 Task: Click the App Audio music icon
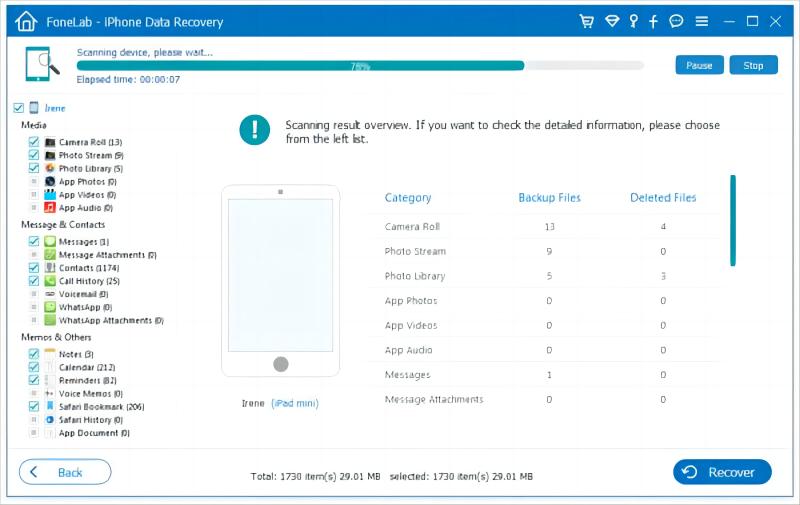click(50, 208)
